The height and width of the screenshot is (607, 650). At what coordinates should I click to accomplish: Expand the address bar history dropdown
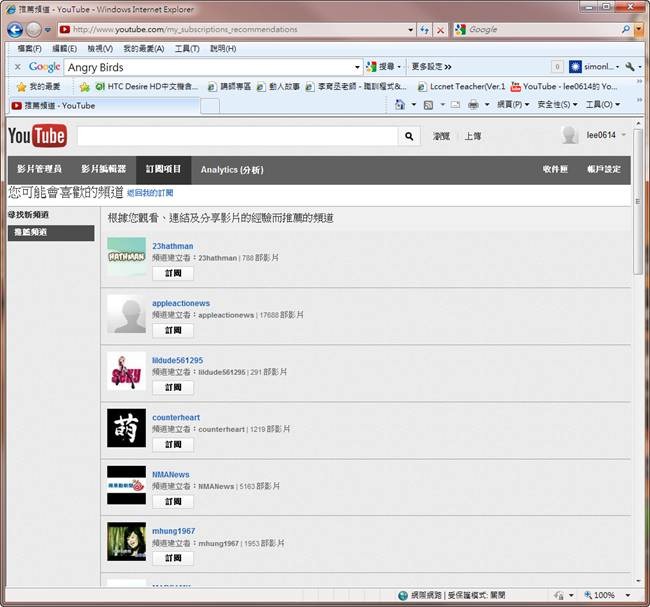[x=410, y=30]
